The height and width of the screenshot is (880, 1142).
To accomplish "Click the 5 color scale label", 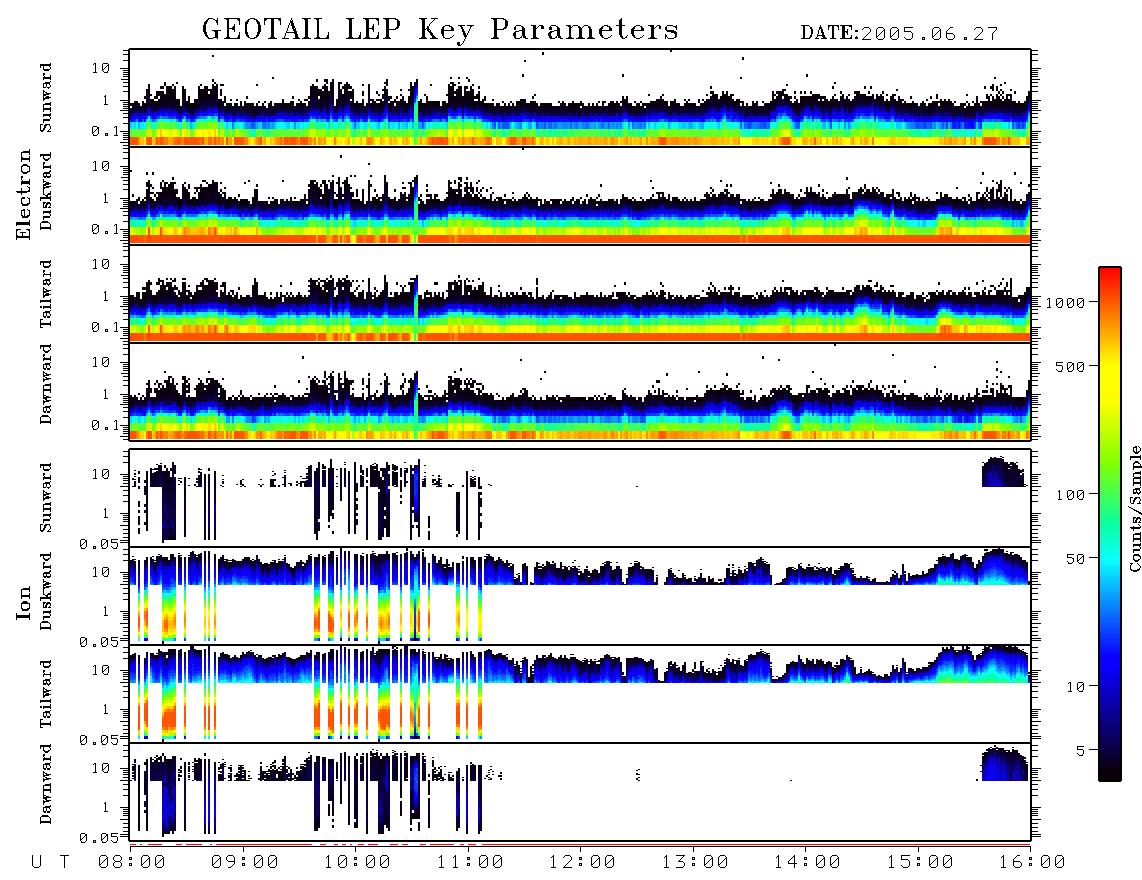I will point(1080,751).
